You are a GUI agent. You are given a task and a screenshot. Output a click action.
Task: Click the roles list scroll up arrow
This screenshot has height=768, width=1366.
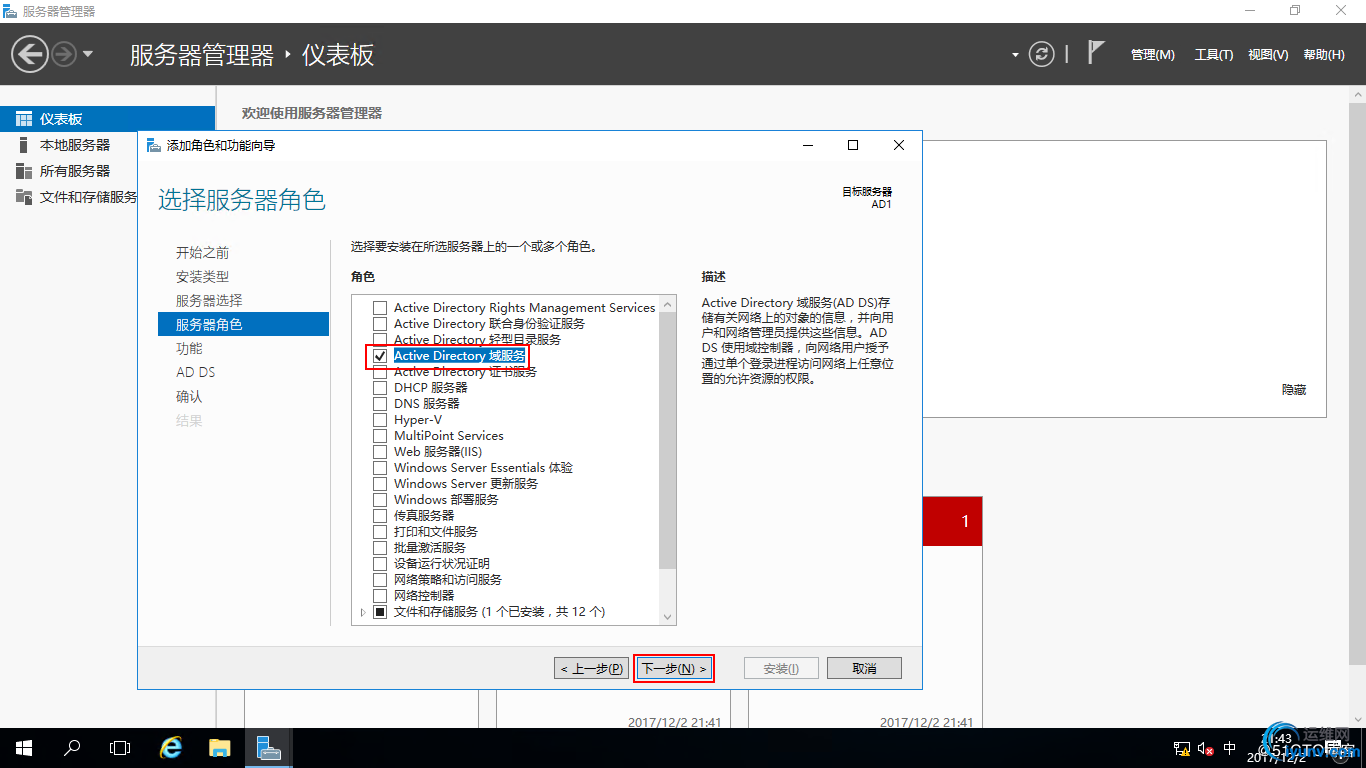tap(668, 304)
